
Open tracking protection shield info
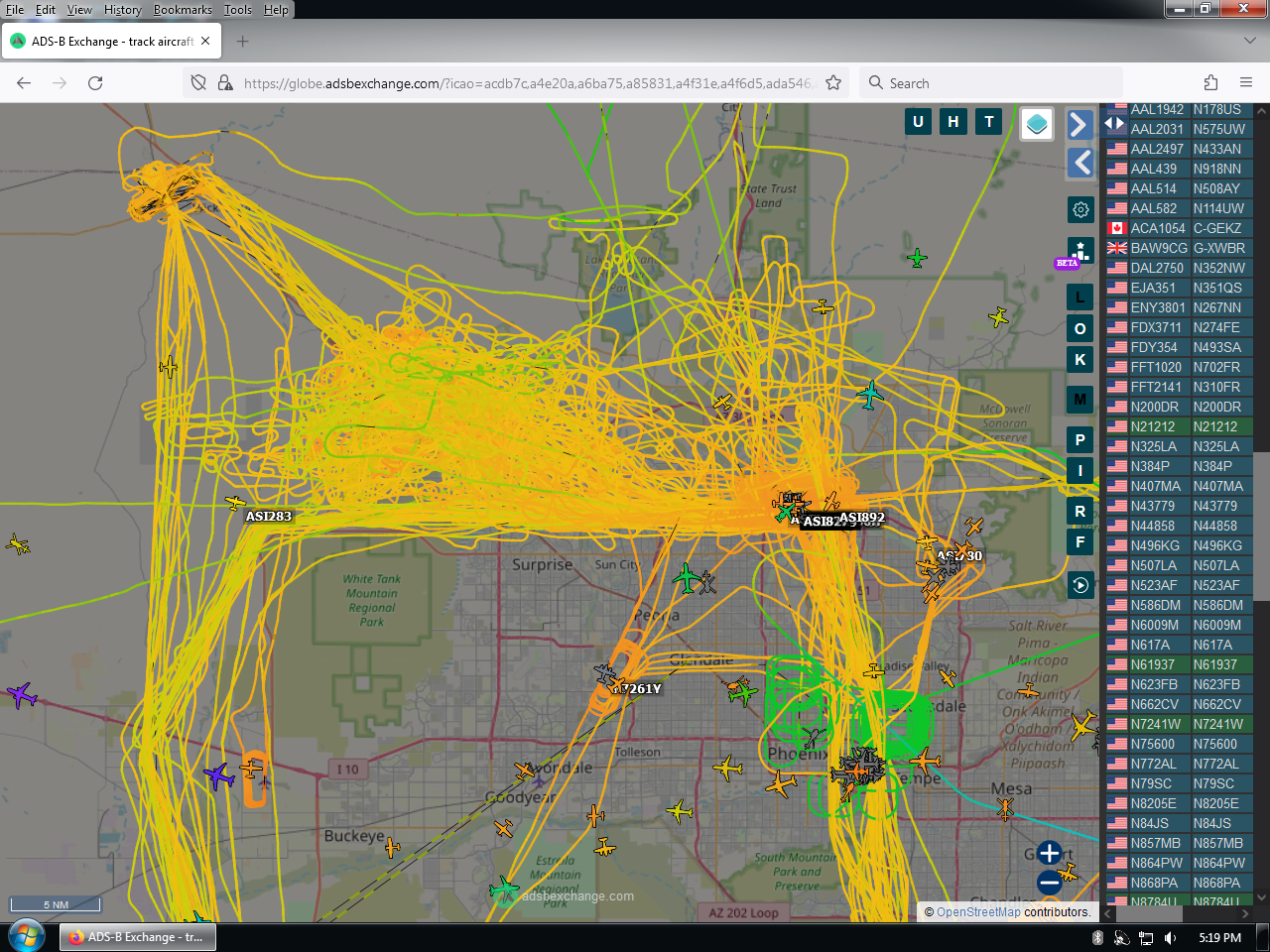[198, 83]
